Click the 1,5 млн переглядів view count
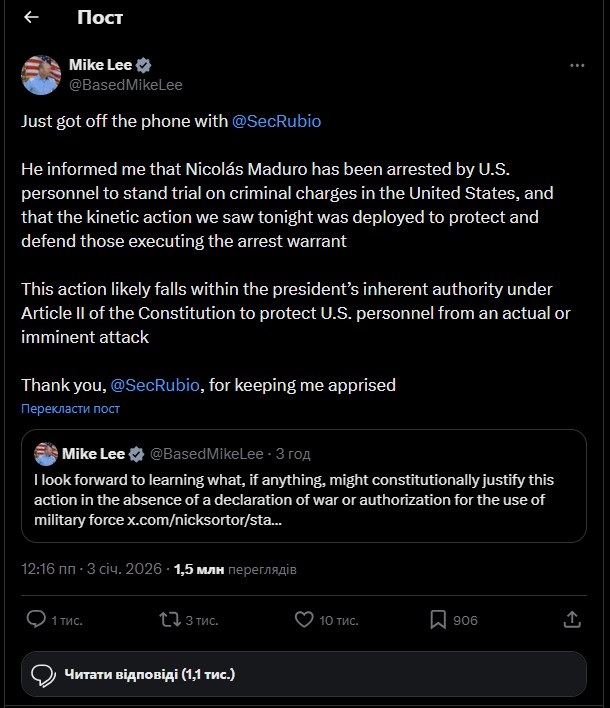Image resolution: width=610 pixels, height=708 pixels. (235, 569)
